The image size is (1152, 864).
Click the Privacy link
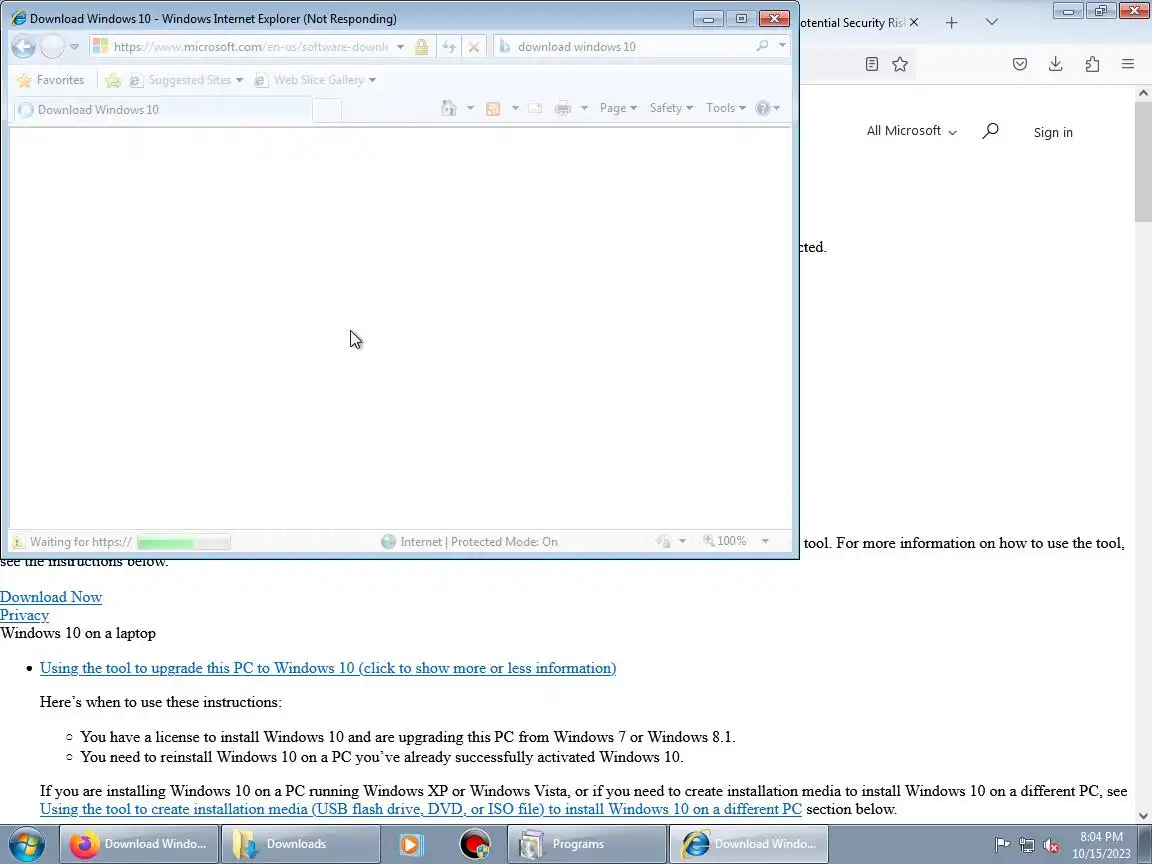[24, 615]
